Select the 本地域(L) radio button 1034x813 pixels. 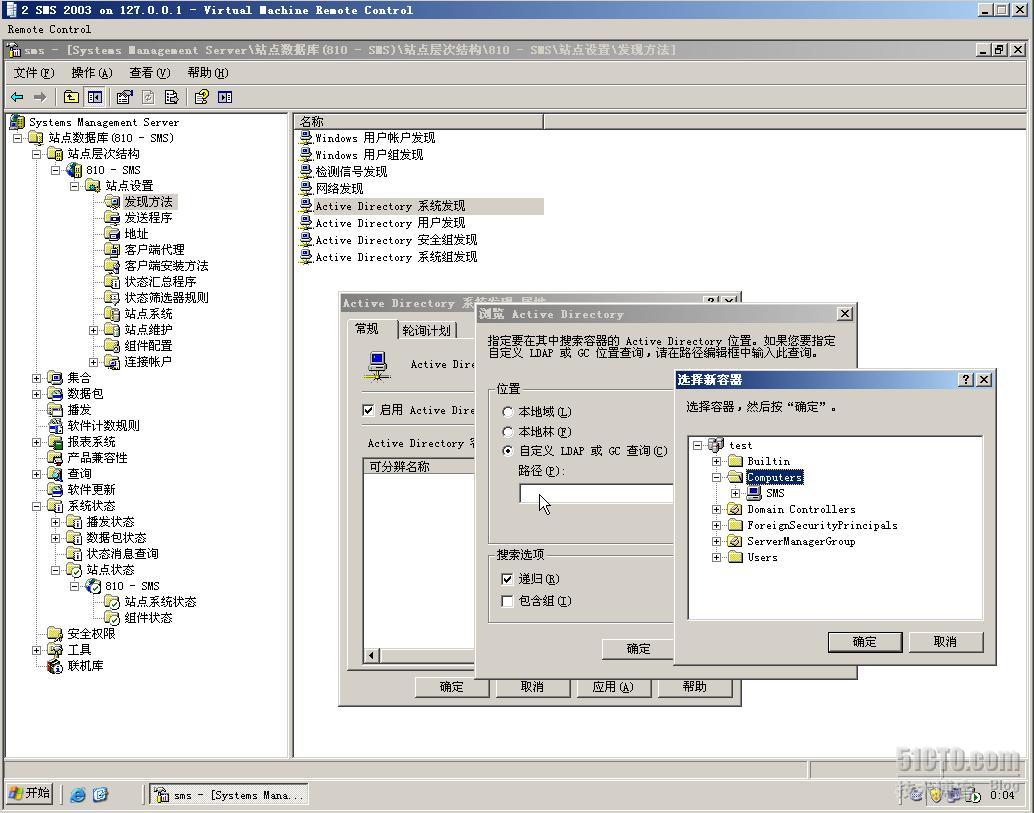(x=508, y=412)
